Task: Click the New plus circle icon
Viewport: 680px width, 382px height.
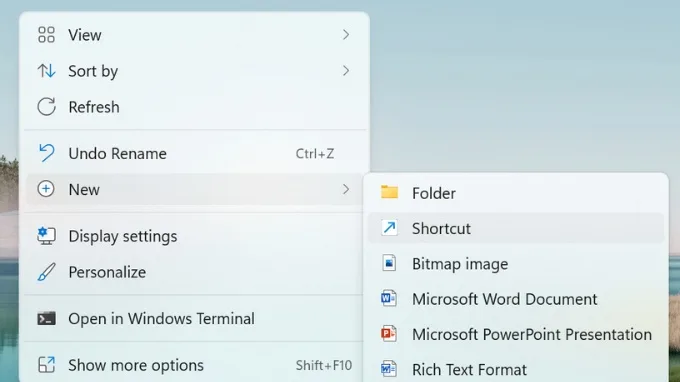Action: 46,189
